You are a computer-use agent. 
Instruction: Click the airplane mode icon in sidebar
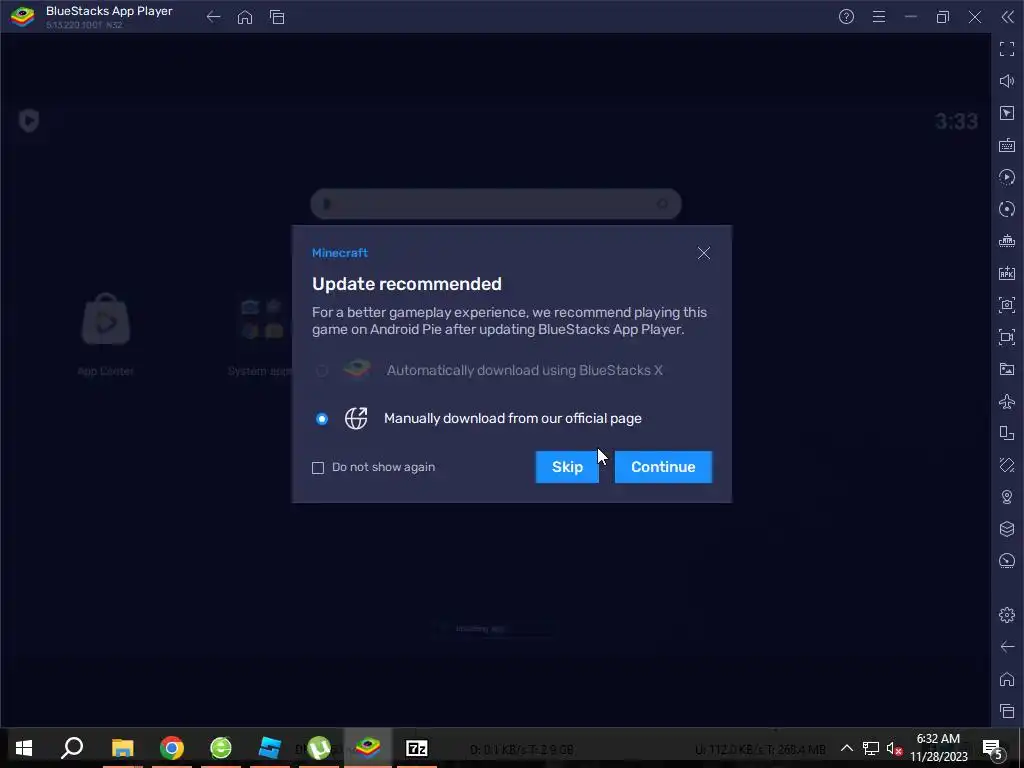pyautogui.click(x=1007, y=401)
